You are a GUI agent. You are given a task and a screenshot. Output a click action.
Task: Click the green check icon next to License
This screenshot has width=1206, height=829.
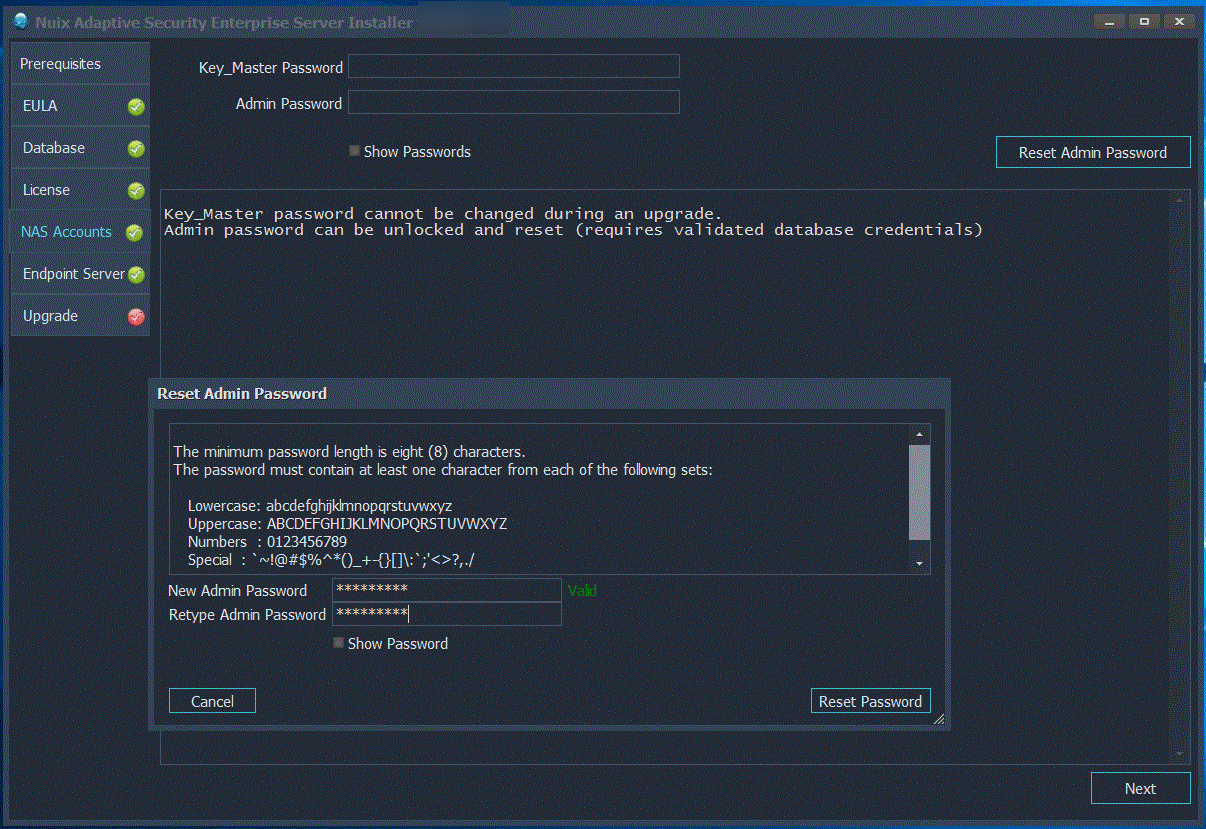[x=136, y=191]
